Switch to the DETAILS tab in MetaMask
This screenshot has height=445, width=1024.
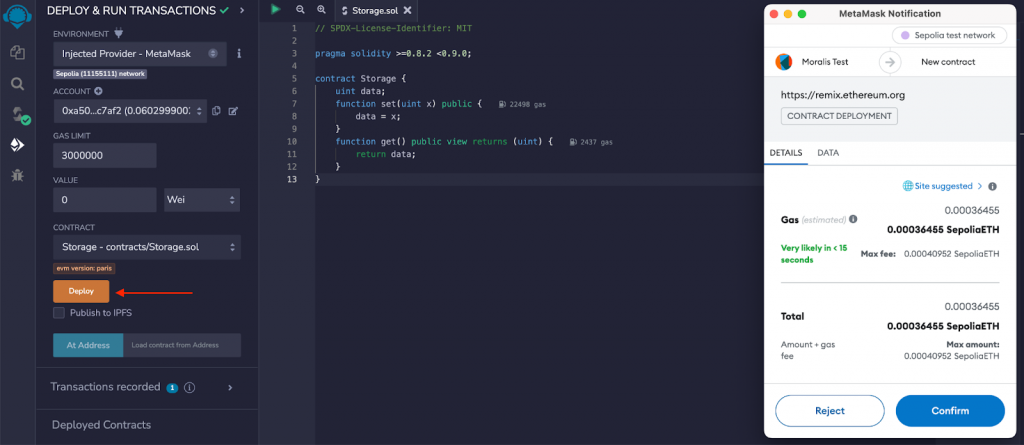786,152
